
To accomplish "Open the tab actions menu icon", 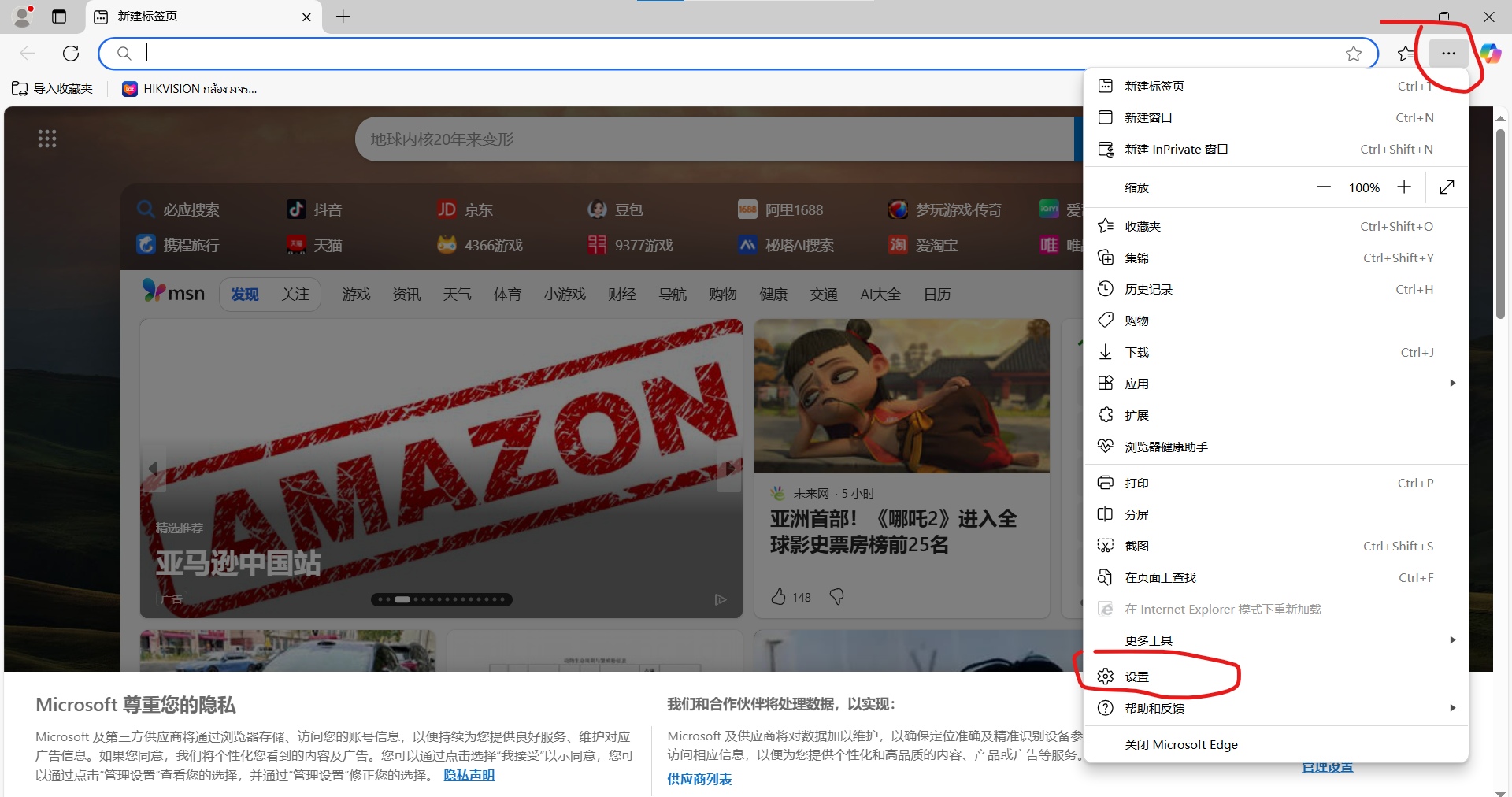I will pos(59,17).
